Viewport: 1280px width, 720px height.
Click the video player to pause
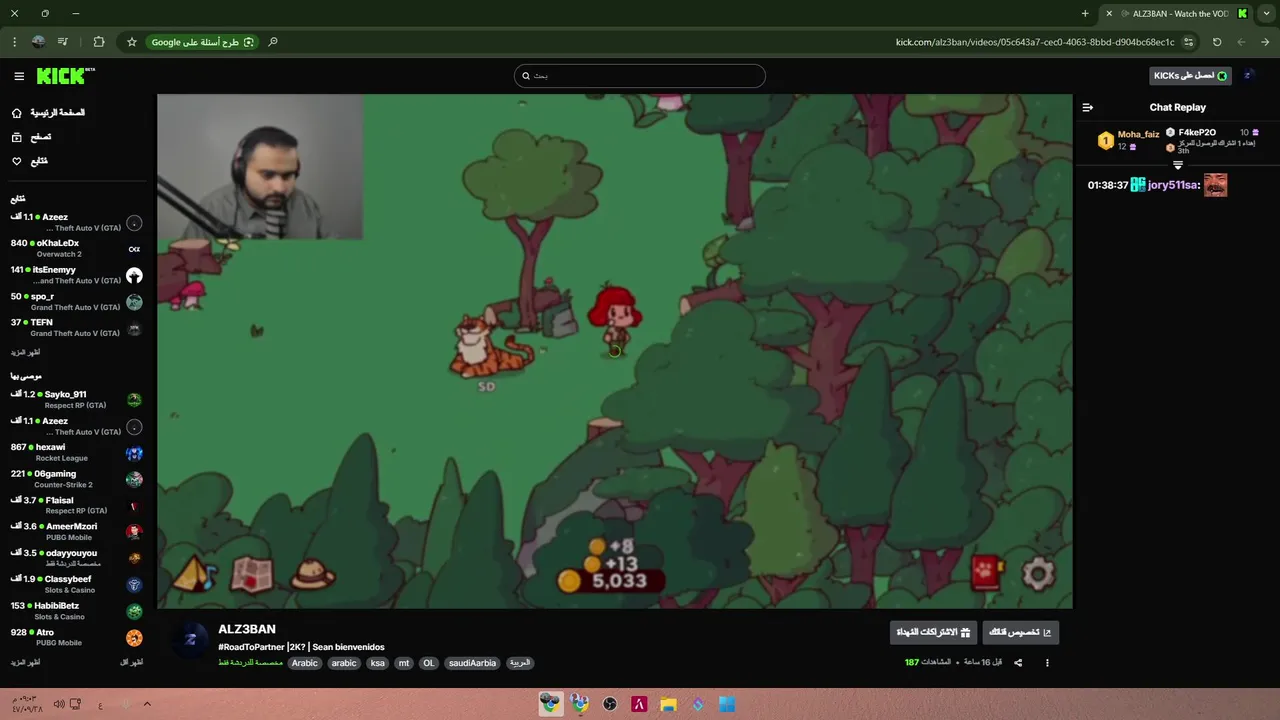point(614,351)
